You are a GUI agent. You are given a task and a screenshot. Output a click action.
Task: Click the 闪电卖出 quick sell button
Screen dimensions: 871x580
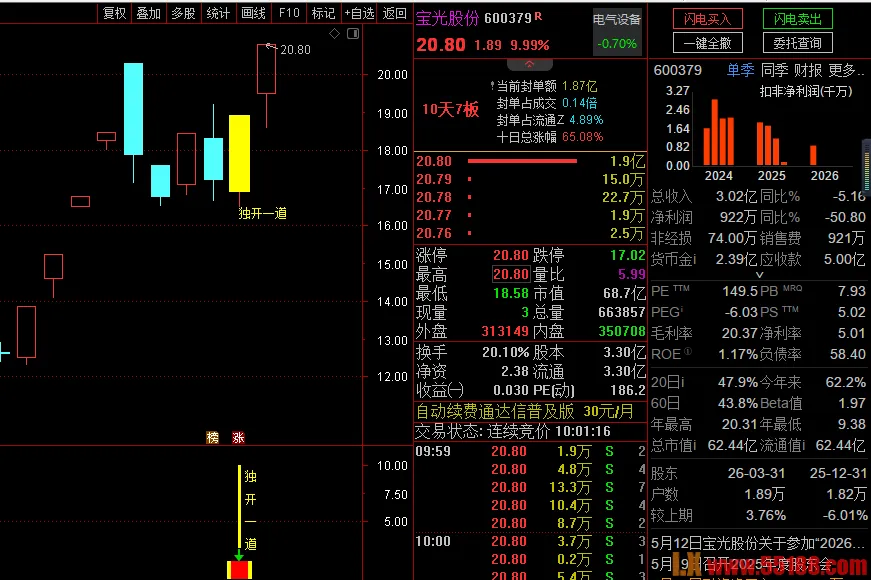coord(798,19)
